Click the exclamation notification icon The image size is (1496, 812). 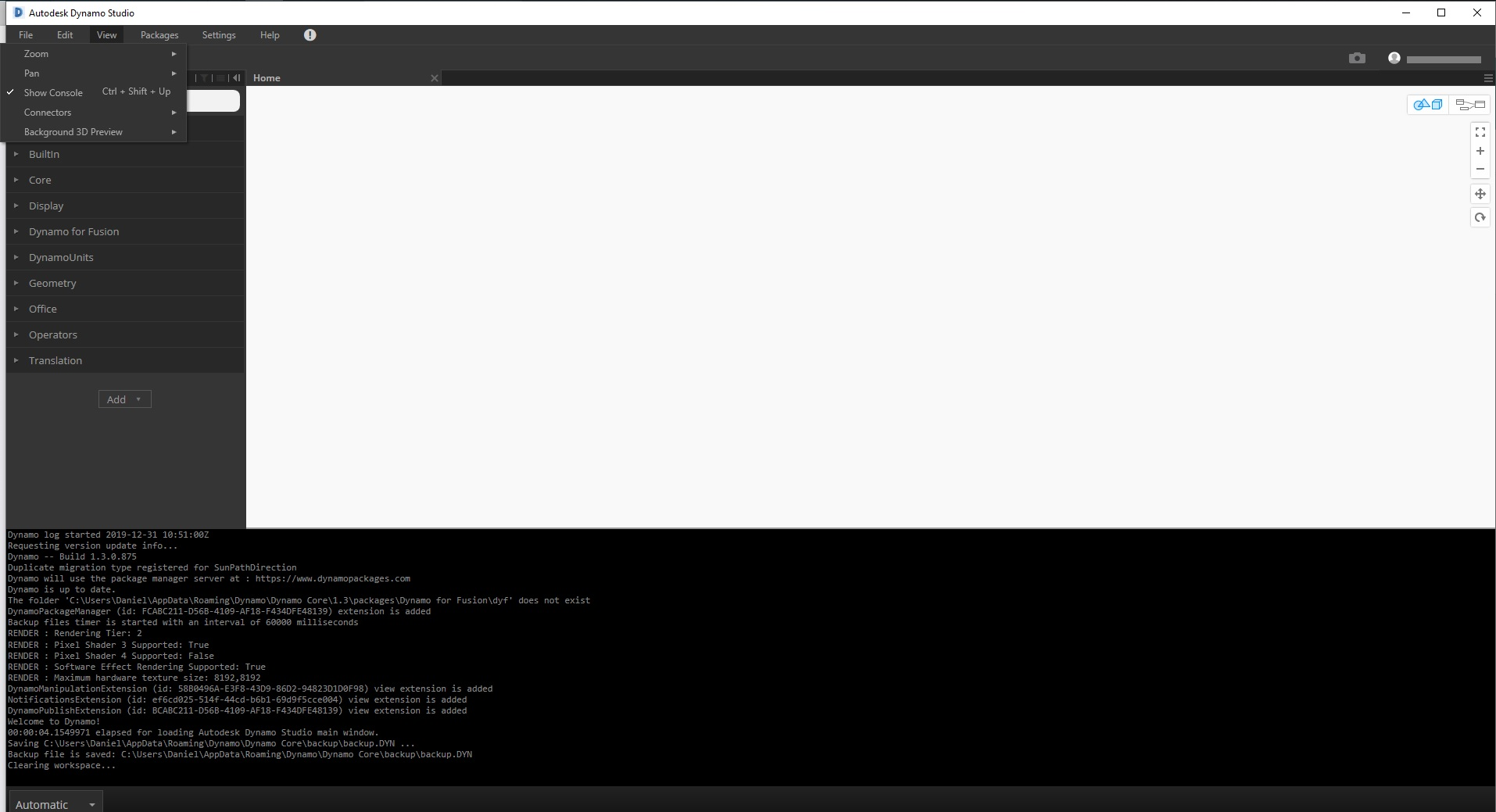[x=310, y=35]
